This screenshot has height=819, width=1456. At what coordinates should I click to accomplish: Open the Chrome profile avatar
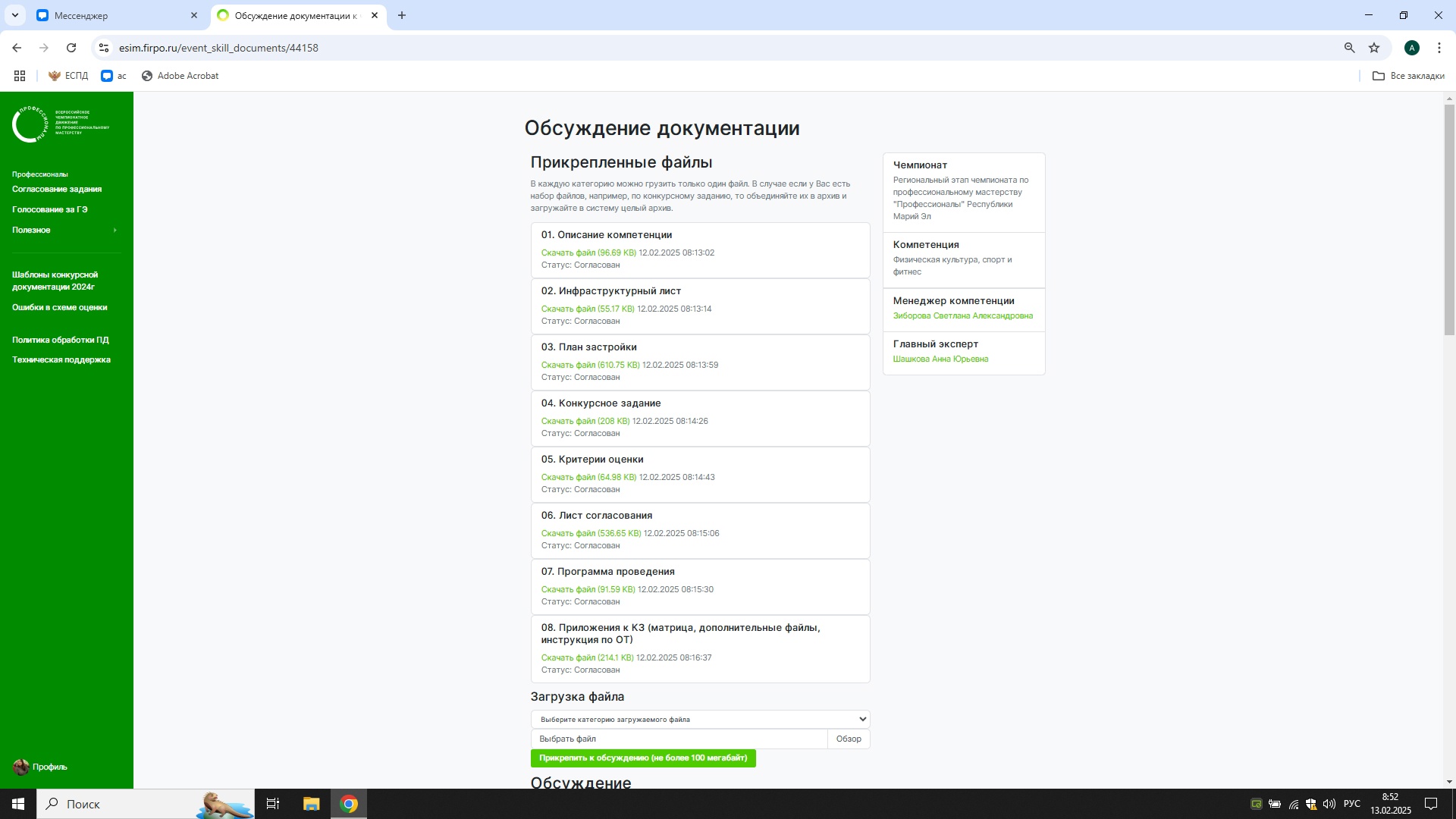1411,48
